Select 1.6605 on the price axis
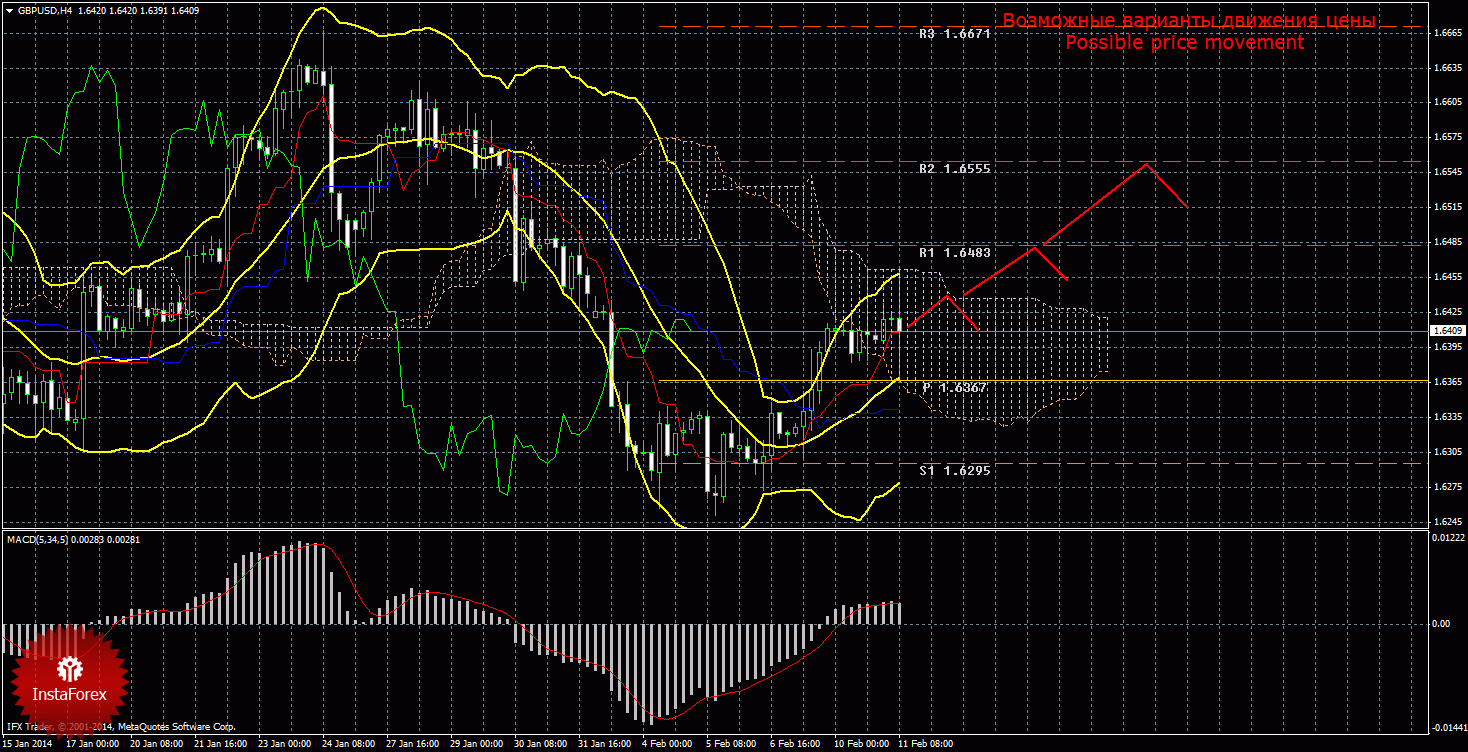The image size is (1468, 752). [x=1448, y=102]
